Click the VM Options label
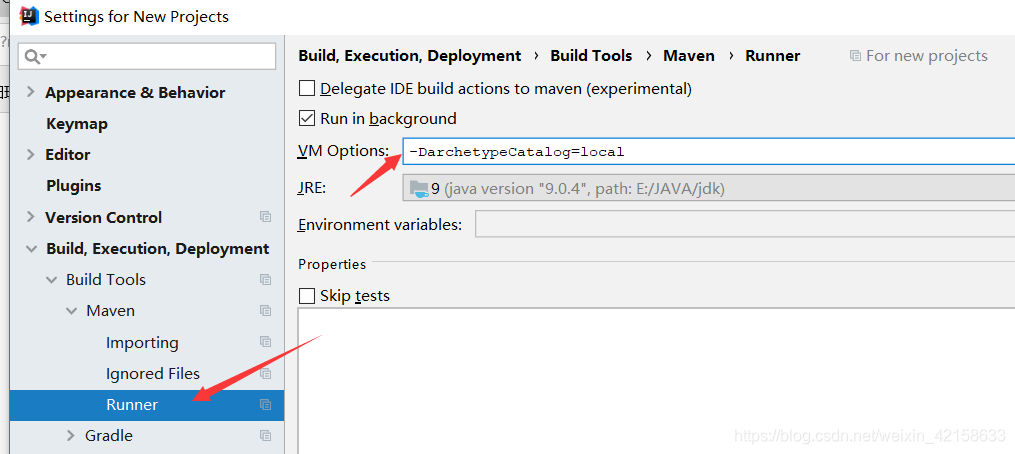The width and height of the screenshot is (1015, 454). [x=343, y=151]
